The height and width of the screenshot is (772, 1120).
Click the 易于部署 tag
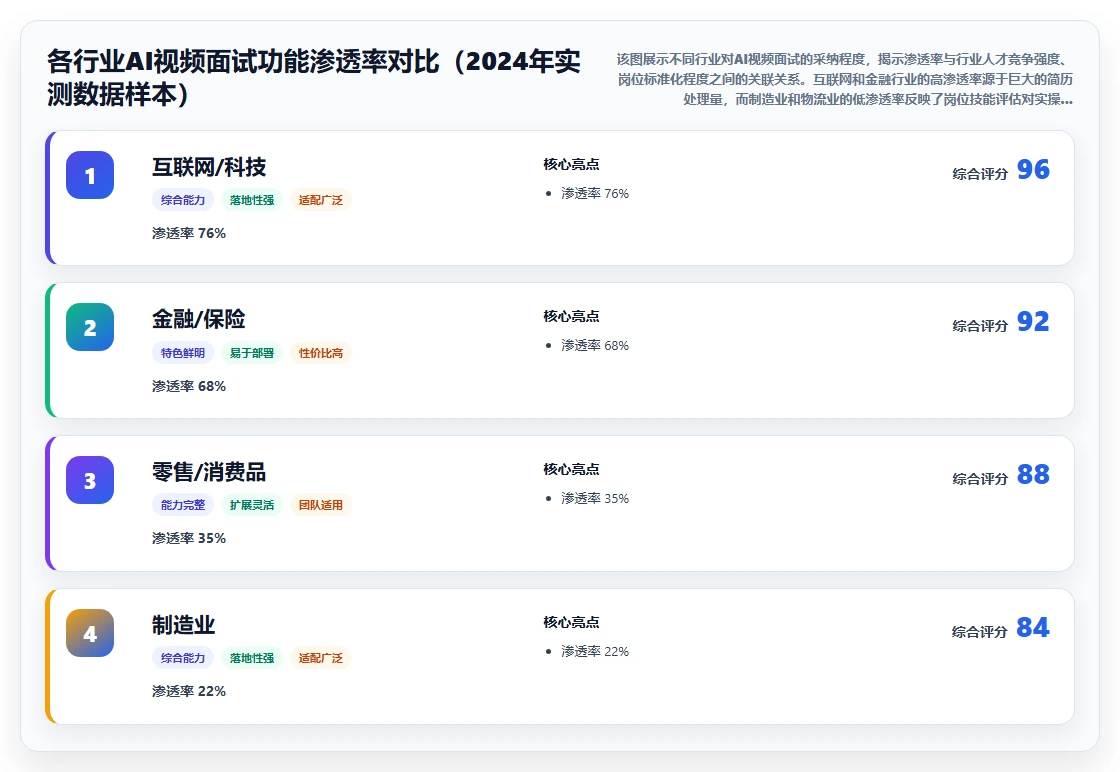pyautogui.click(x=251, y=353)
